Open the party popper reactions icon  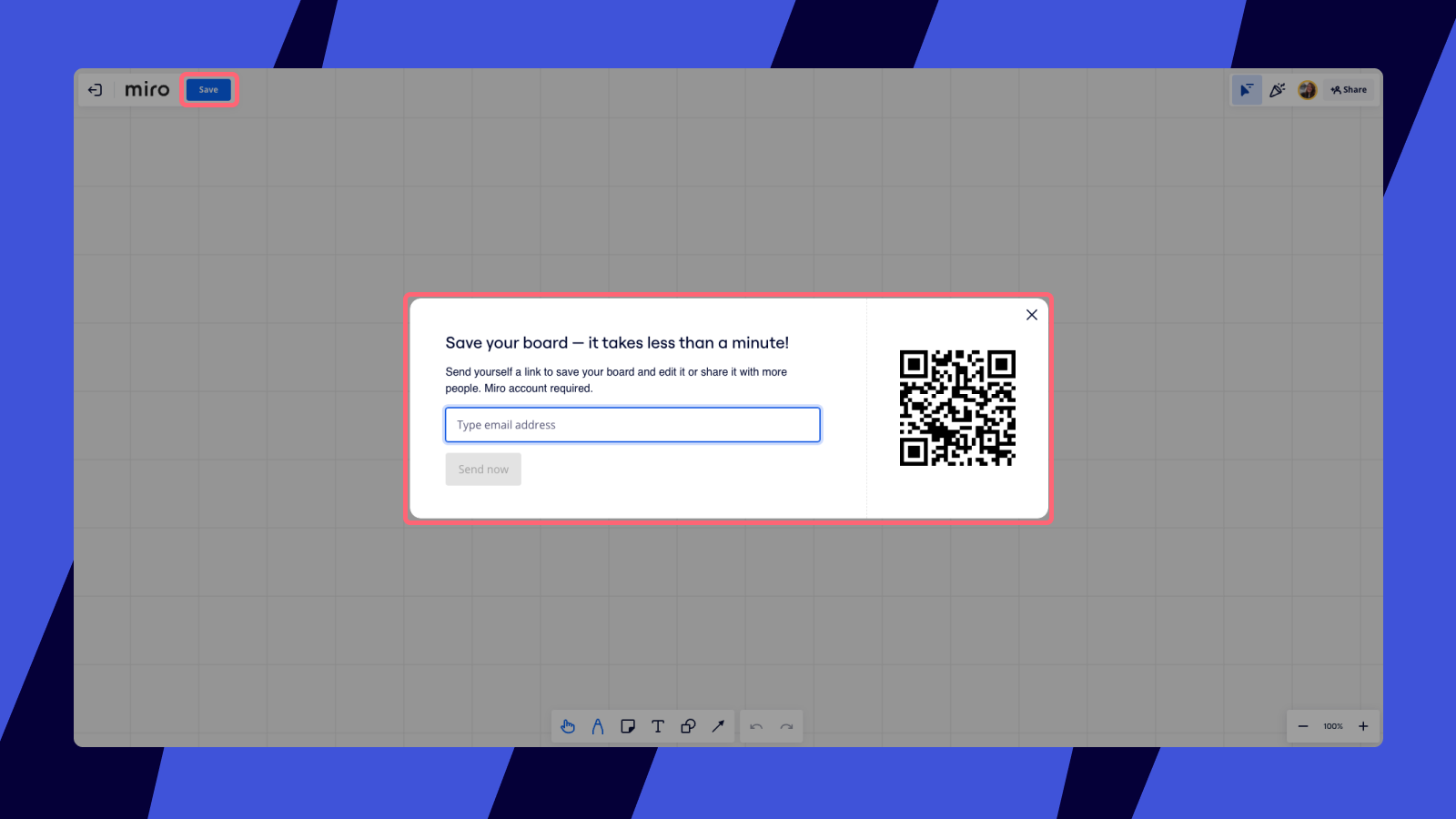click(x=1278, y=90)
